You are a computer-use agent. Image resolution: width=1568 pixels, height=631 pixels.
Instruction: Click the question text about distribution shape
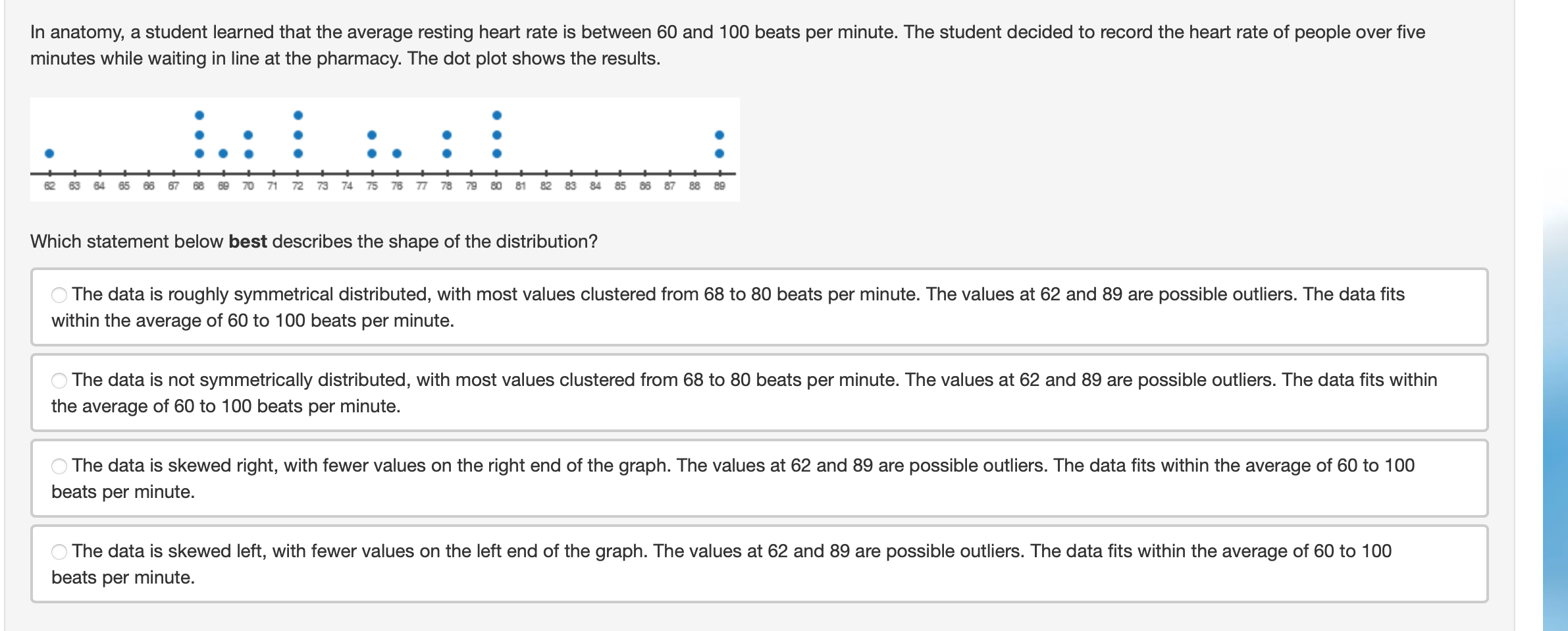pyautogui.click(x=313, y=240)
